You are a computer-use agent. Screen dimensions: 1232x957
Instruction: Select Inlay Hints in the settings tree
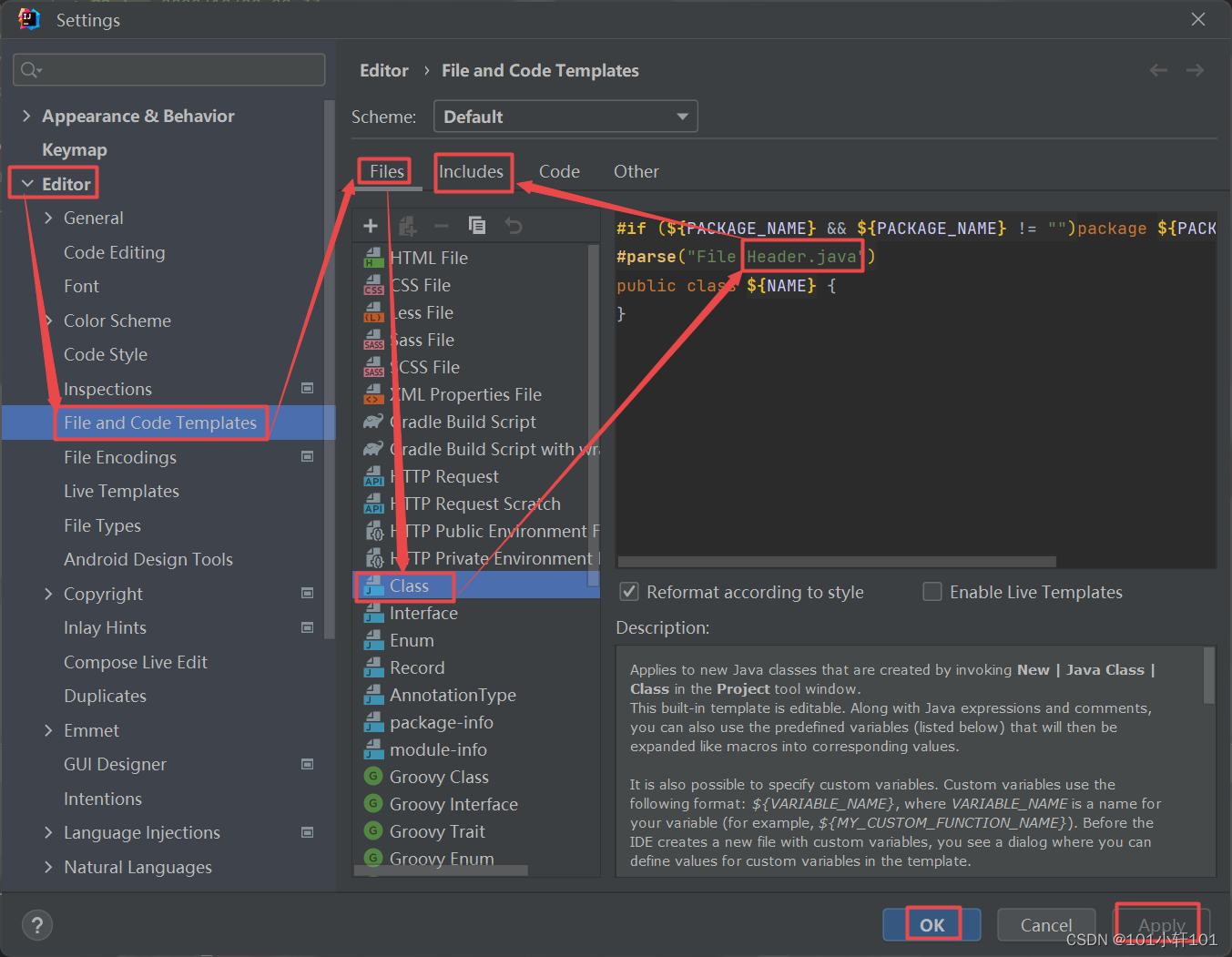pyautogui.click(x=105, y=627)
